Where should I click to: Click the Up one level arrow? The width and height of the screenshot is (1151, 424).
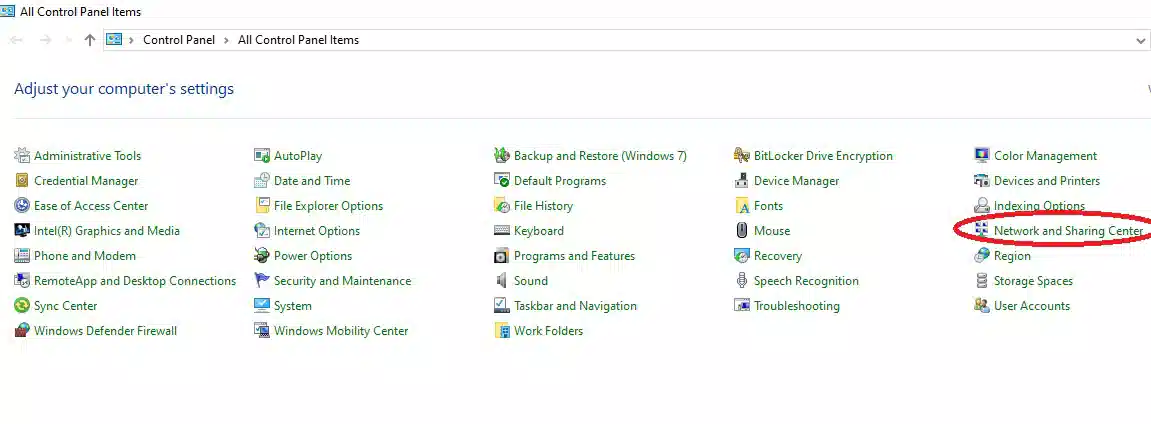pyautogui.click(x=90, y=40)
